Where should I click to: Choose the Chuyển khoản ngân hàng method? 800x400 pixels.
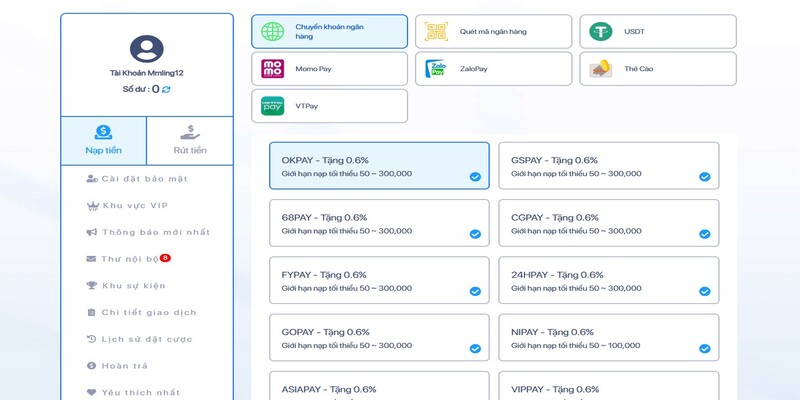point(329,31)
